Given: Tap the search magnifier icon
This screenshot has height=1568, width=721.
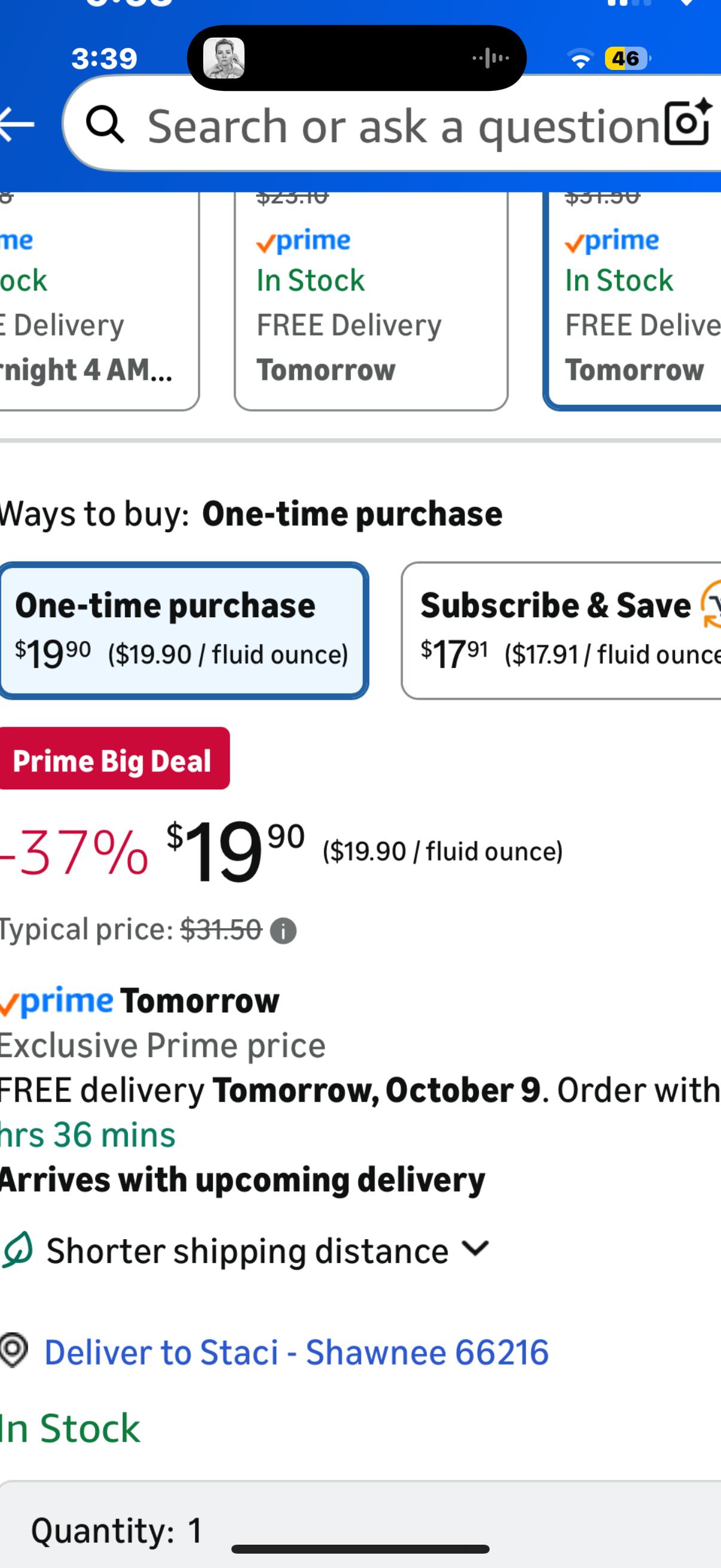Looking at the screenshot, I should 105,125.
